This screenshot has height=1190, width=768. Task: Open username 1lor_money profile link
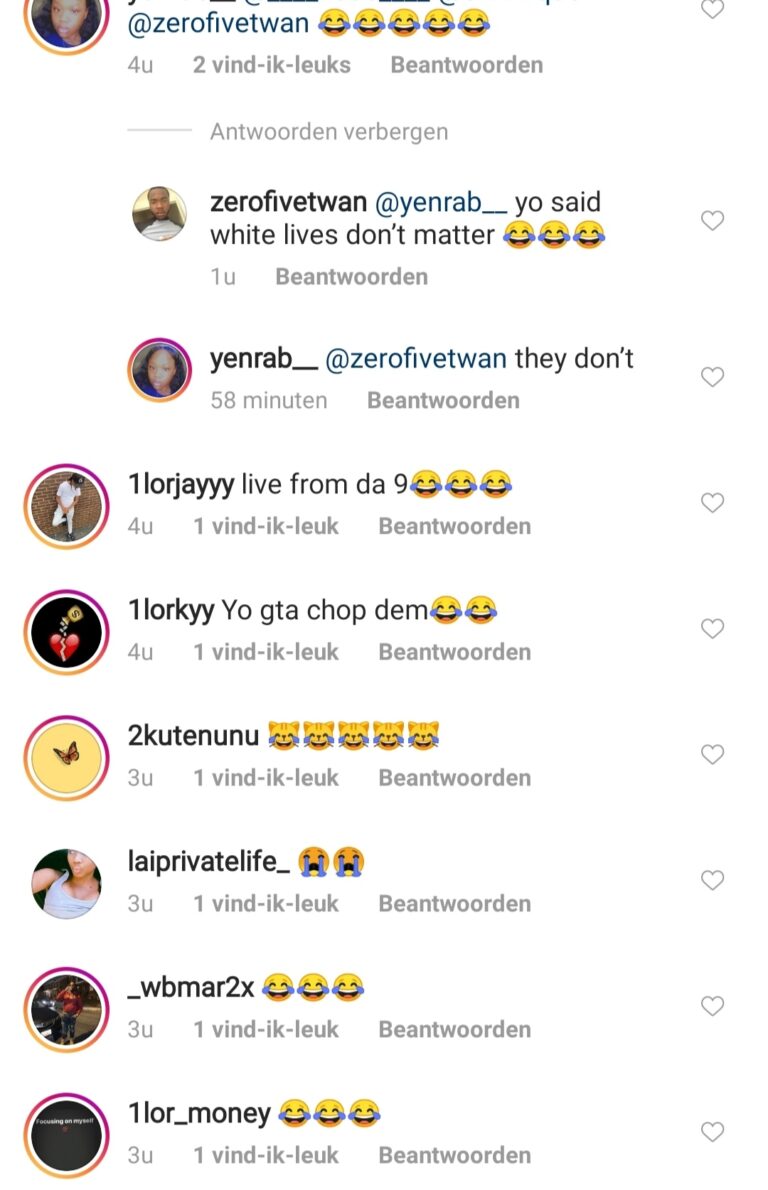(199, 1113)
